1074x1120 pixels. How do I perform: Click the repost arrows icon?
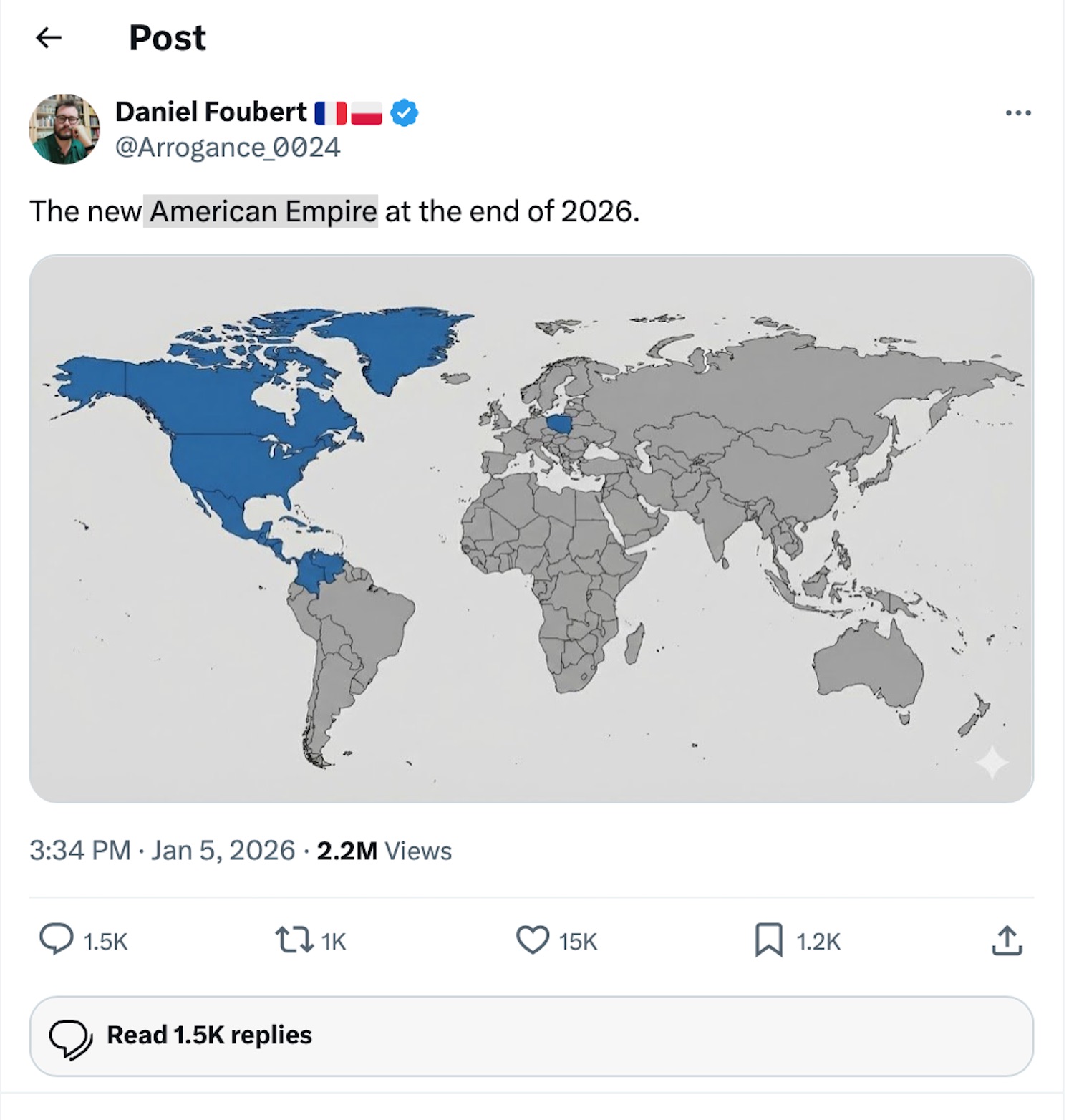(294, 940)
